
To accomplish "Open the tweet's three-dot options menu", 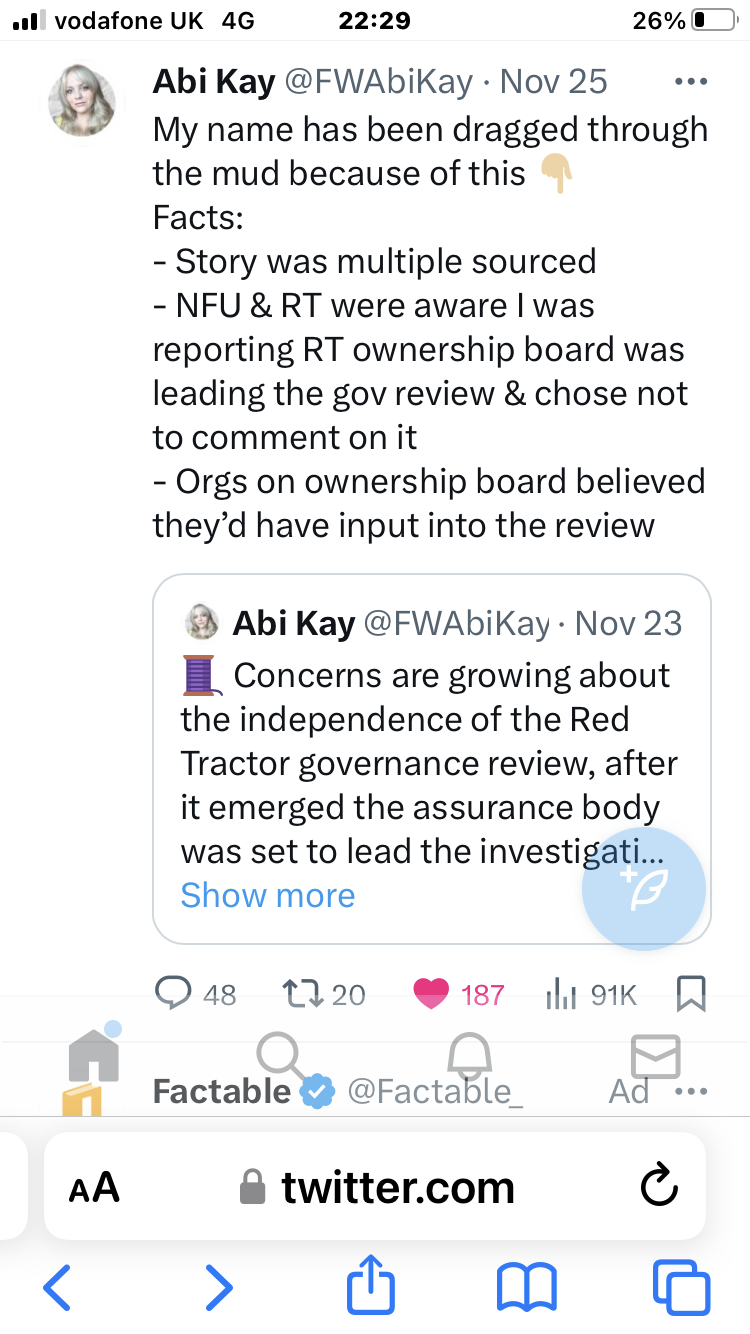I will [692, 80].
